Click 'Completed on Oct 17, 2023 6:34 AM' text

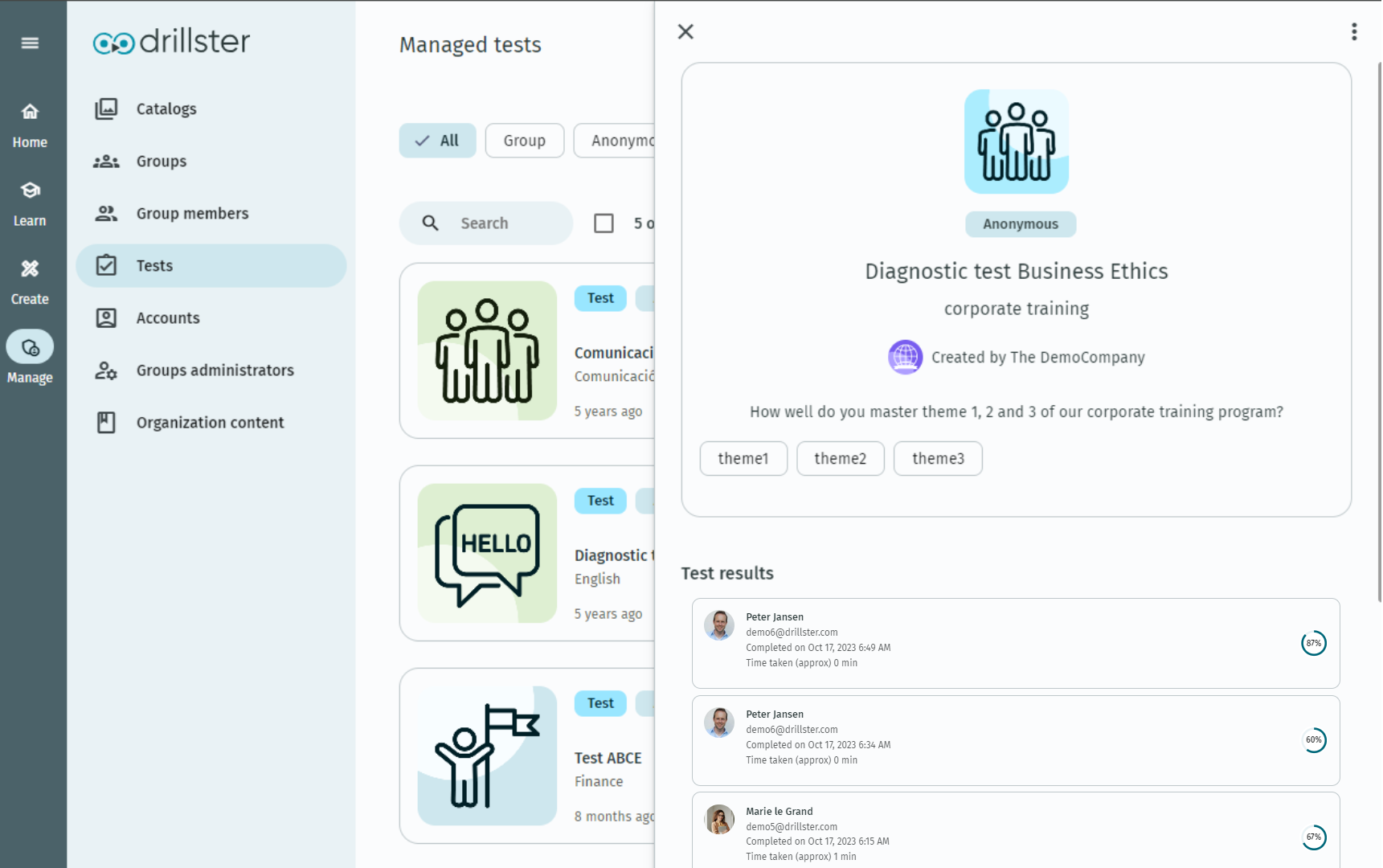coord(818,745)
